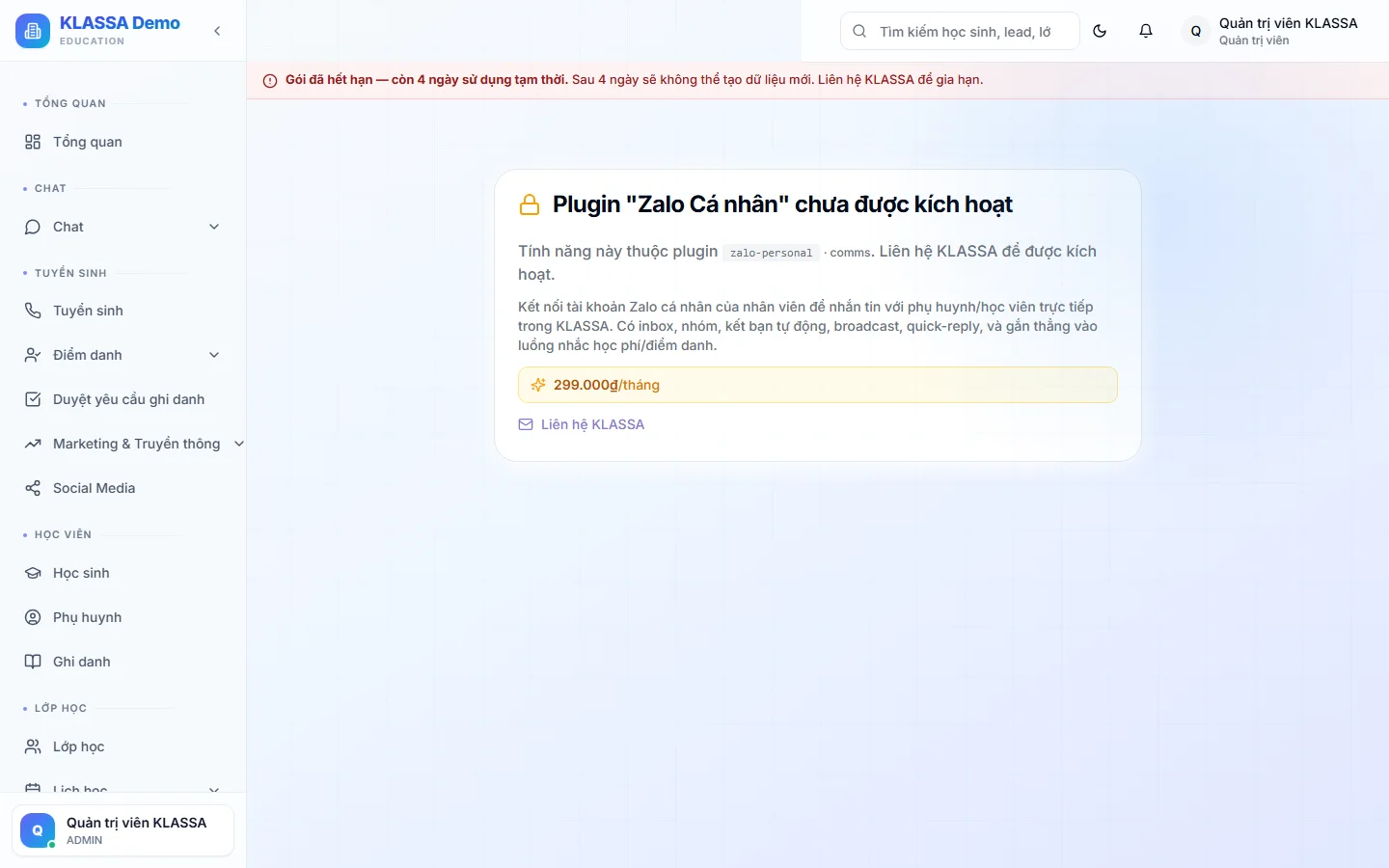Expand Marketing & Truyền thông chevron

(239, 444)
